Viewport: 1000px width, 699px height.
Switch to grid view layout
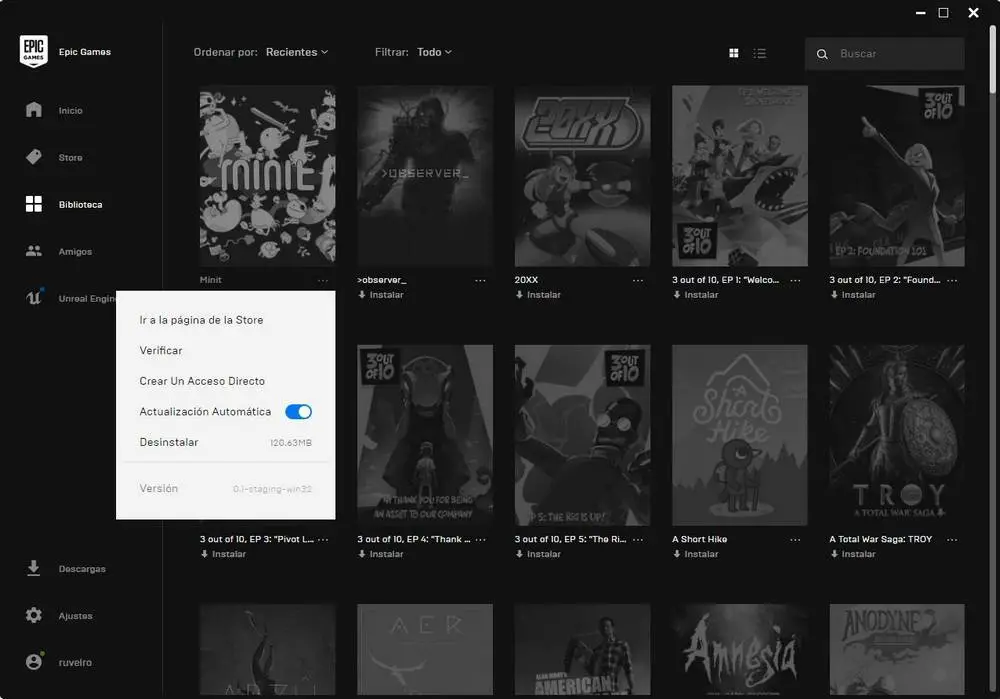[x=734, y=53]
